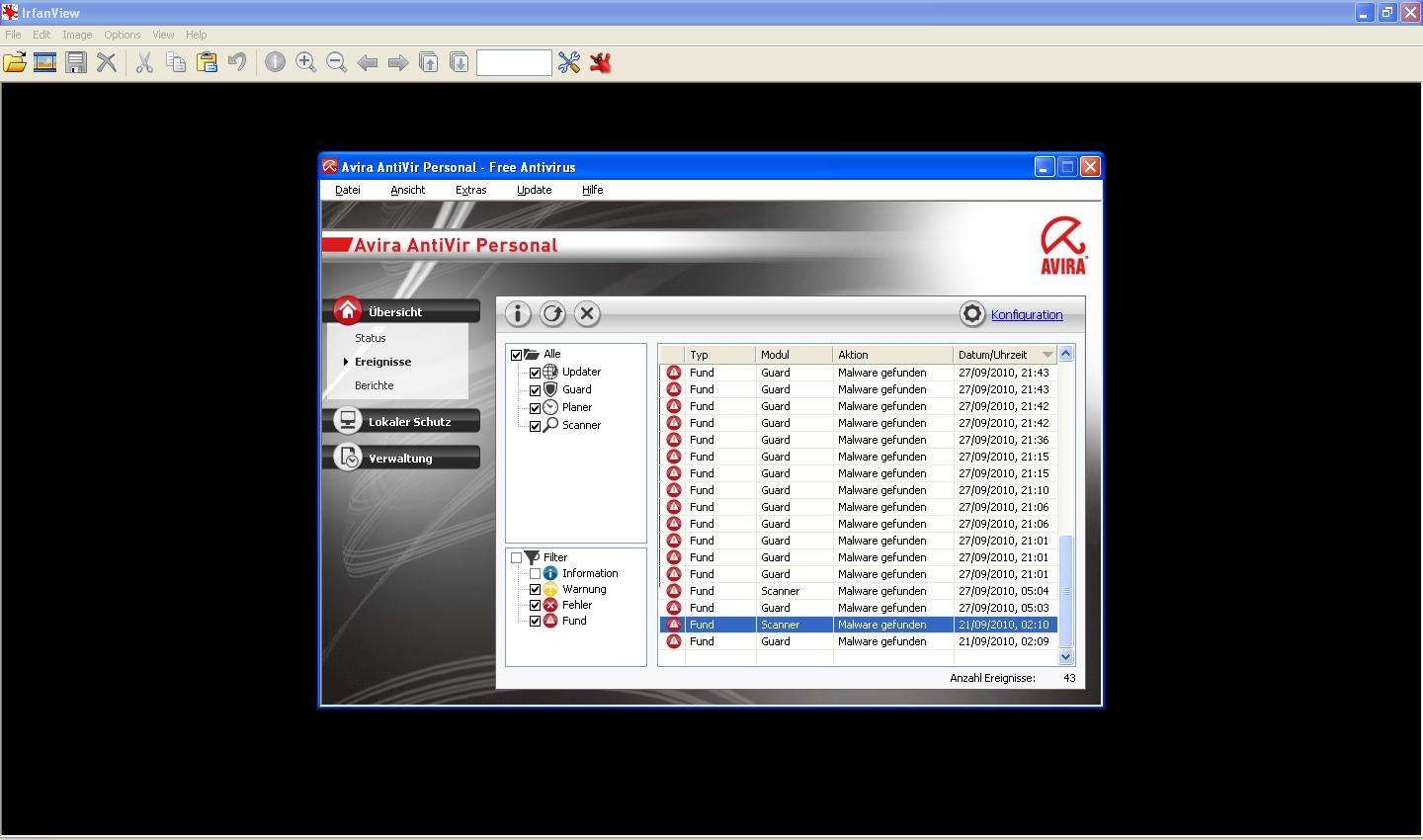Open the Extras menu in Avira
The image size is (1423, 840).
[x=470, y=190]
